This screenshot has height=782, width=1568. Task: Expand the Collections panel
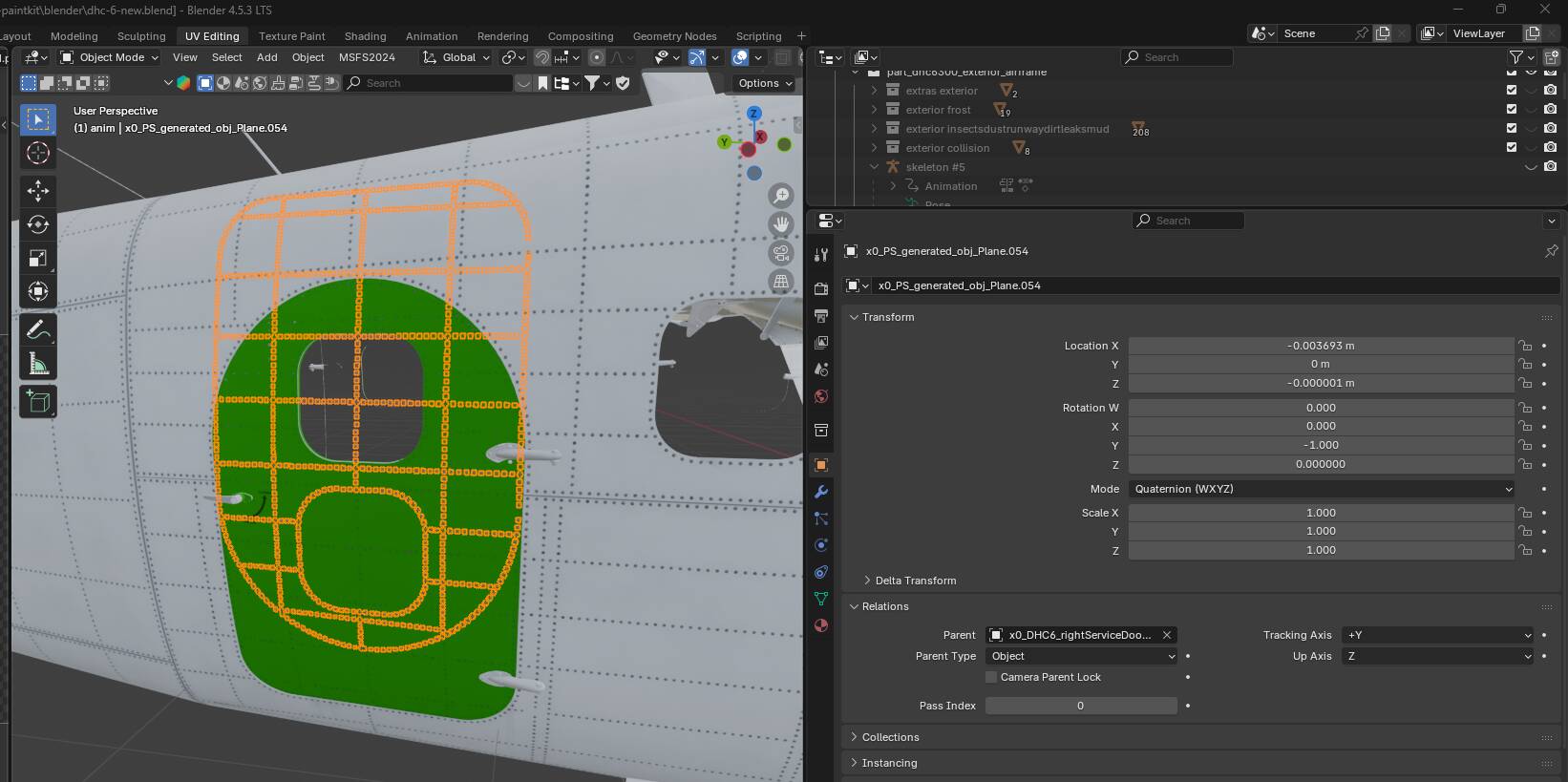[x=890, y=737]
